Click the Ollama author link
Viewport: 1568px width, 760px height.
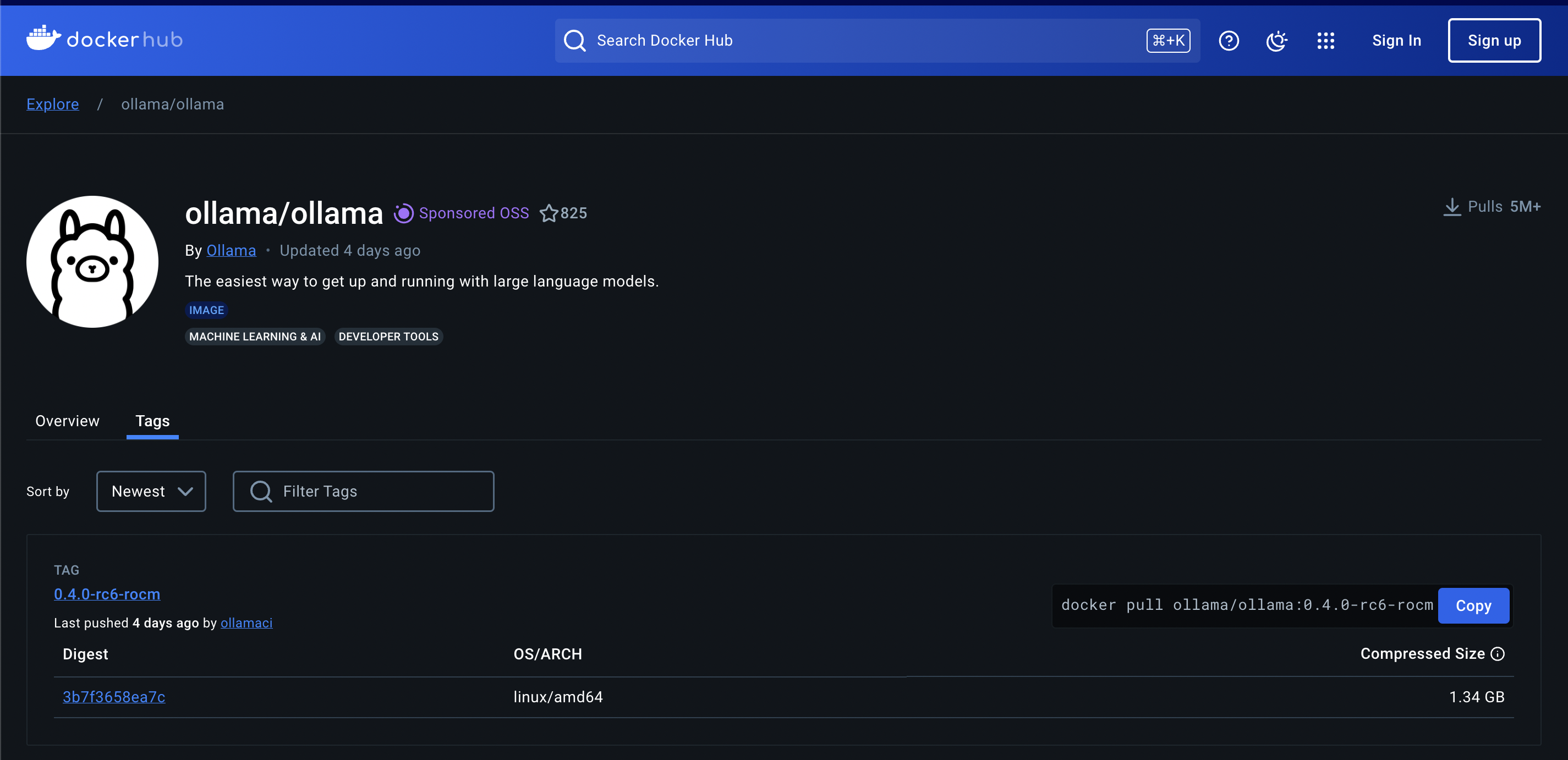click(x=231, y=250)
